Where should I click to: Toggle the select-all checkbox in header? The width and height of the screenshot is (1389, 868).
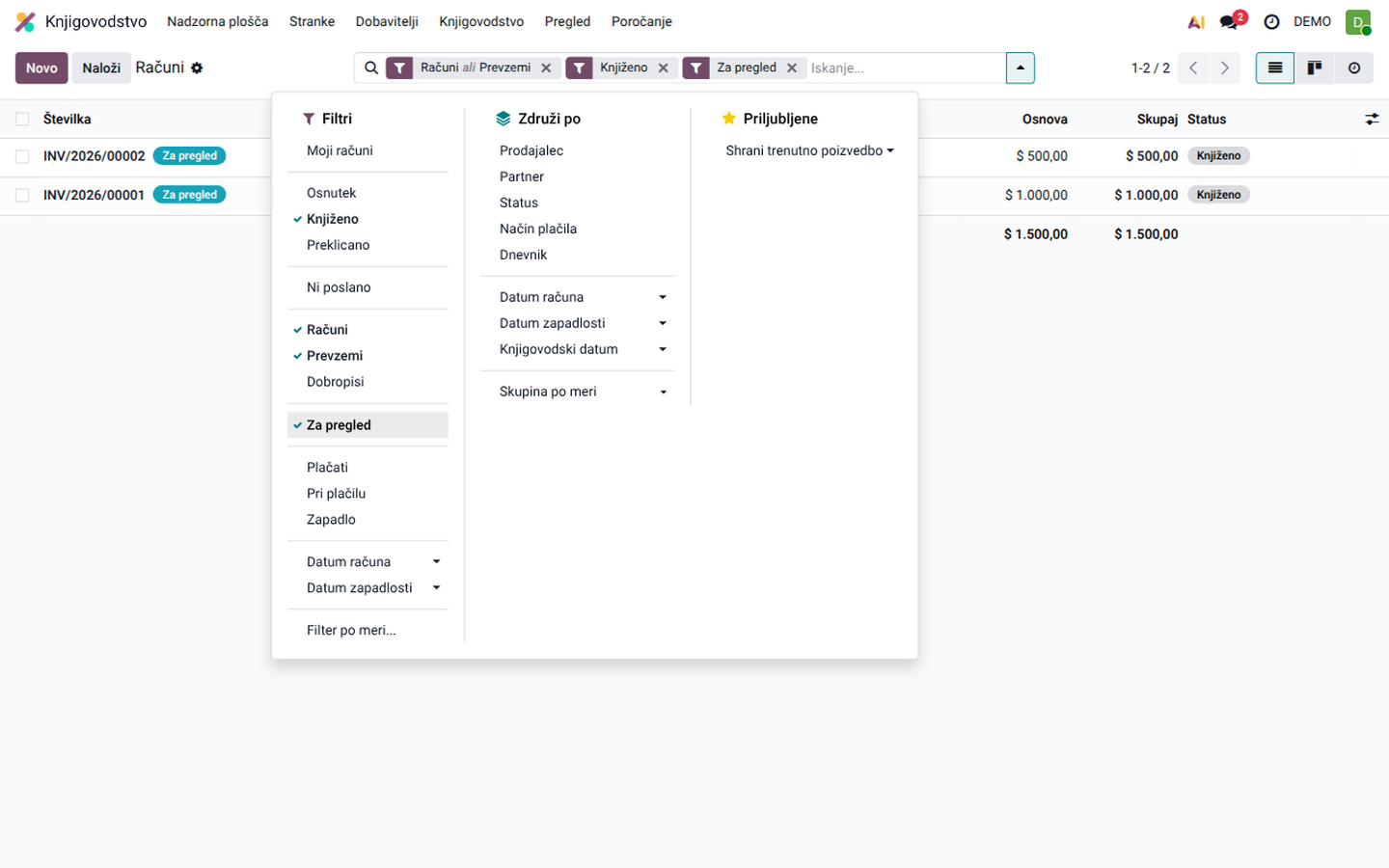(22, 119)
